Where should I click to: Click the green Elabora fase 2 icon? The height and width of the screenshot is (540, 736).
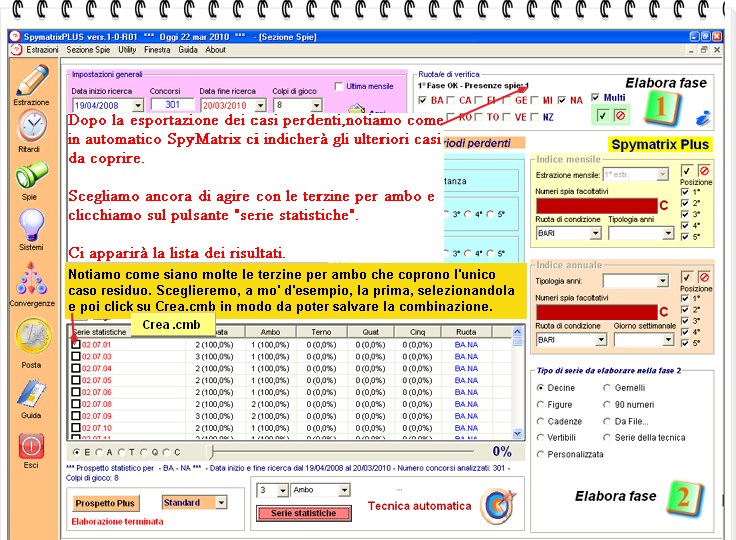tap(685, 497)
